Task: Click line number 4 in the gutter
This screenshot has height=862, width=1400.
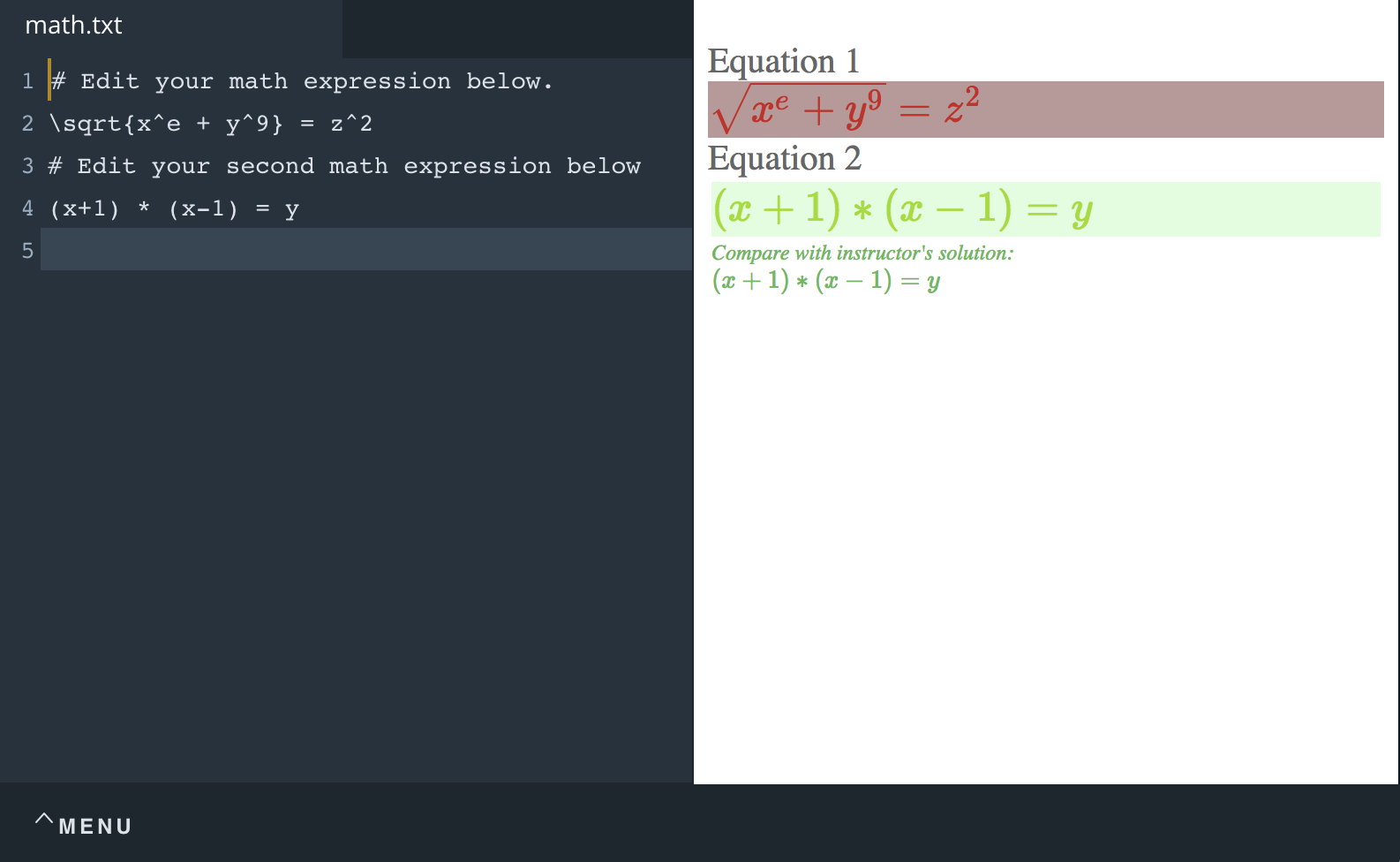Action: click(27, 208)
